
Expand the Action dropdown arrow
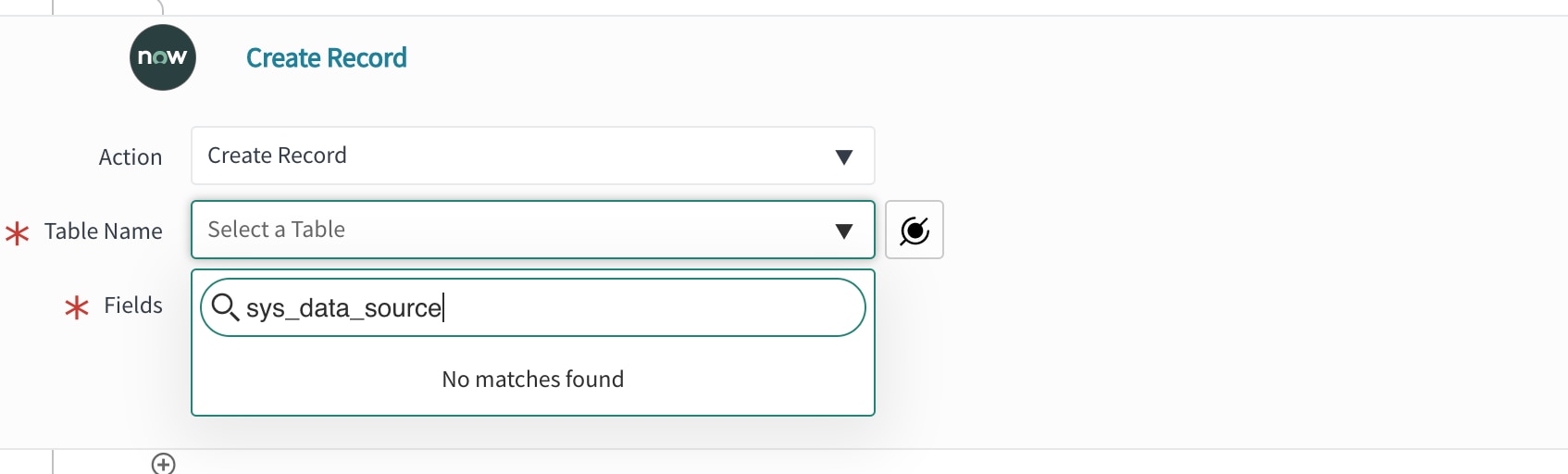coord(843,156)
